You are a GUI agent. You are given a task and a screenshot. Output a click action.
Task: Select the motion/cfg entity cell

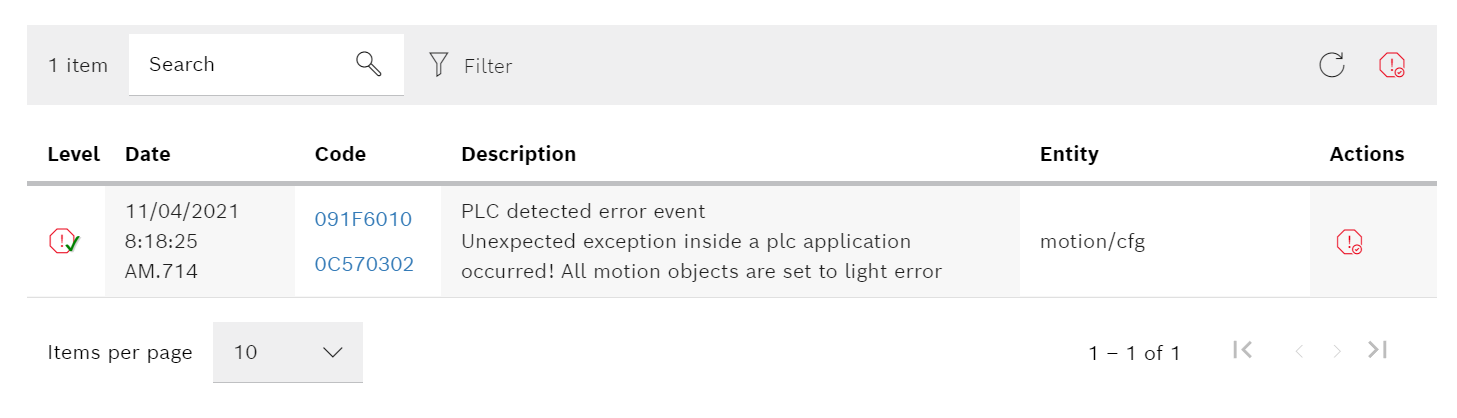coord(1092,241)
